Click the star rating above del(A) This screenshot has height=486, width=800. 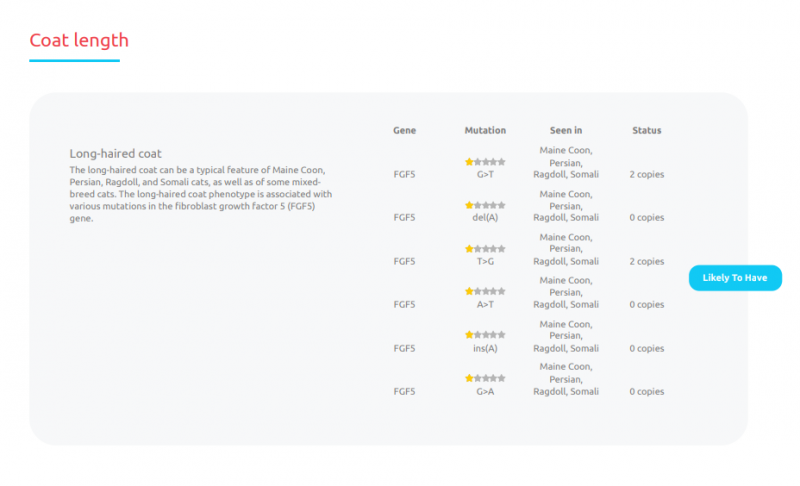(x=485, y=205)
